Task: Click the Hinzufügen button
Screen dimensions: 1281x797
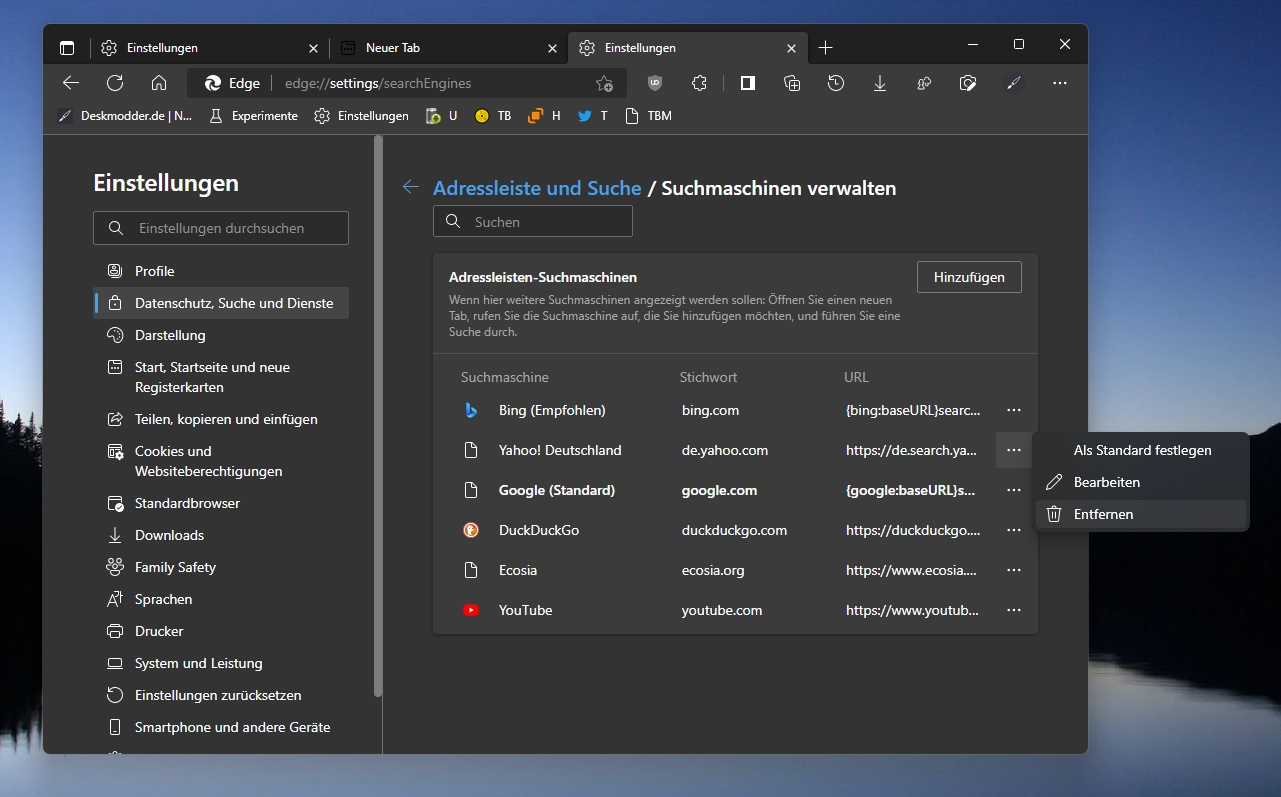Action: pos(969,277)
